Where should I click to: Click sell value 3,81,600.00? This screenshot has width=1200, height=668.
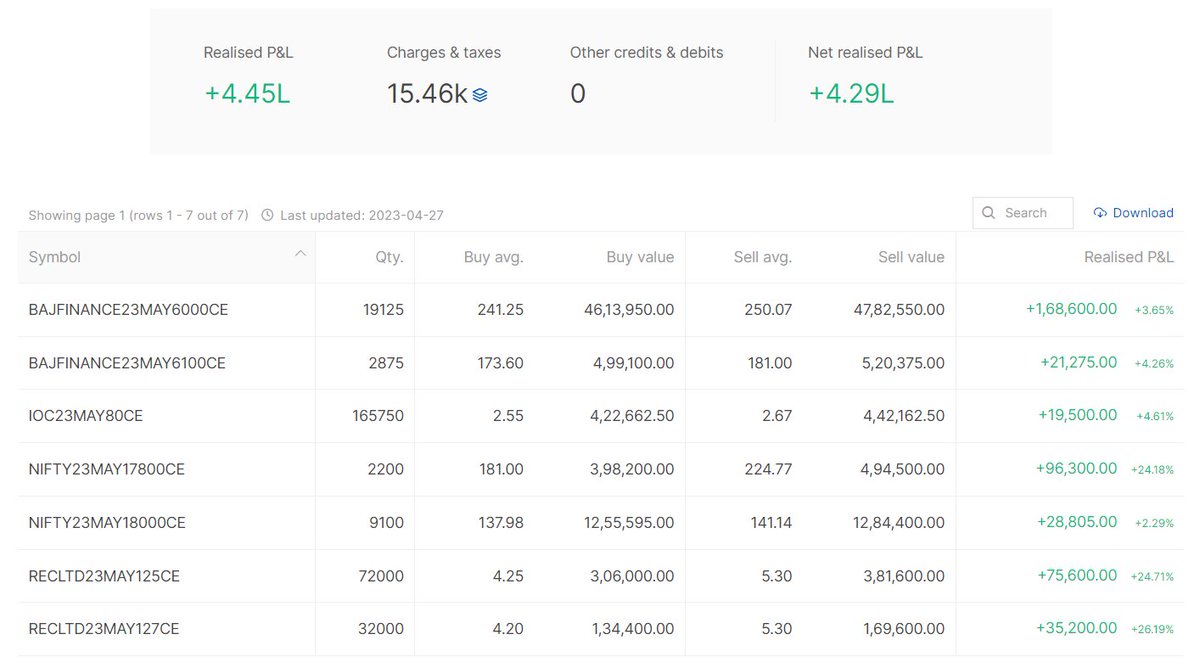click(x=904, y=576)
